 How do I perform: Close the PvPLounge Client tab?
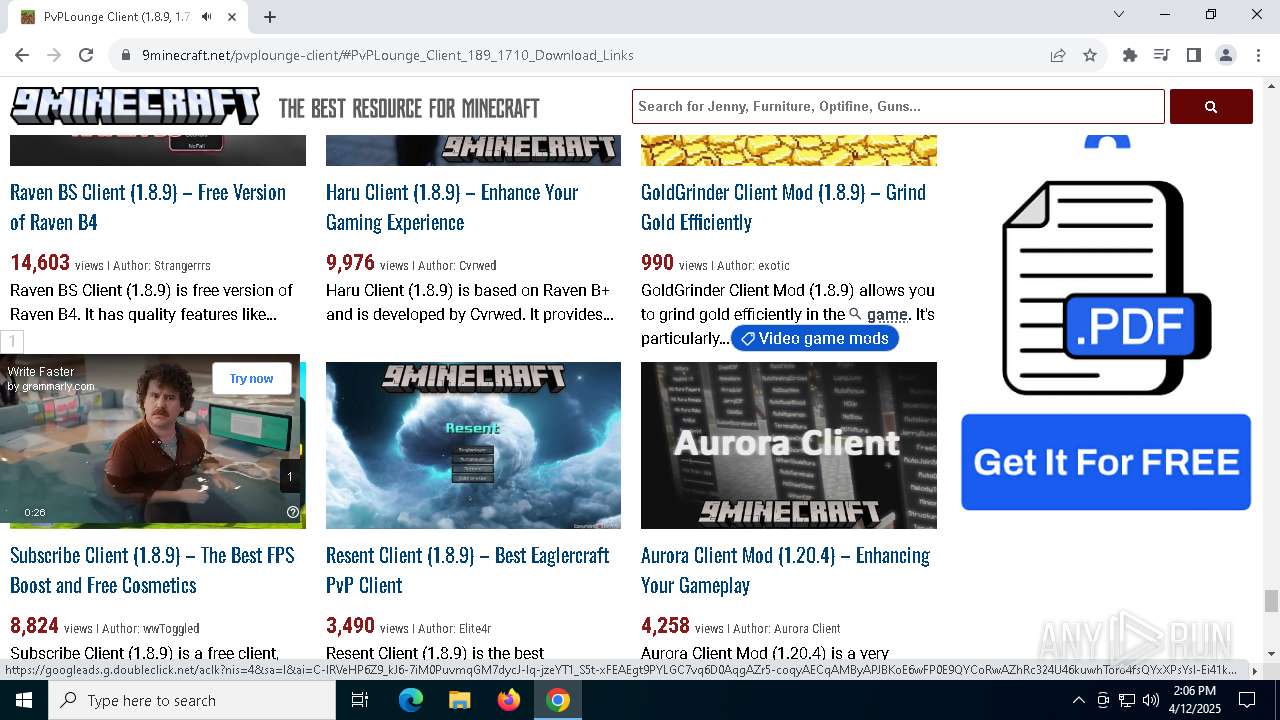point(233,17)
